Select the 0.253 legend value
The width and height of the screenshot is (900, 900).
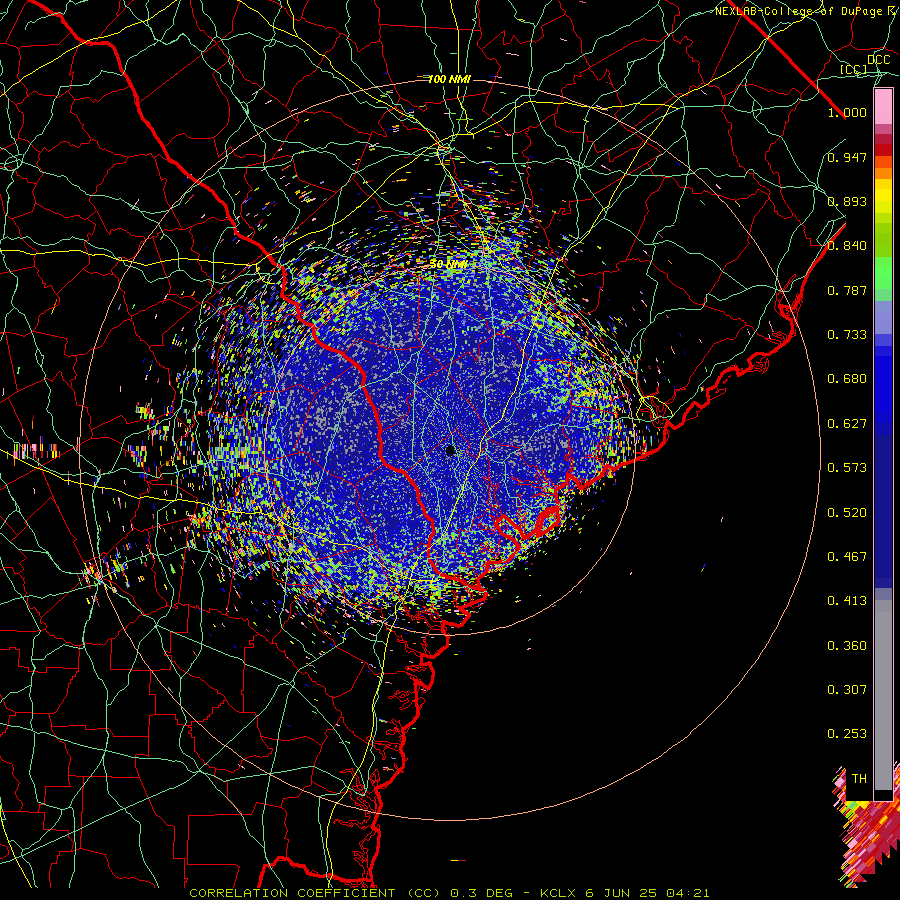[847, 734]
